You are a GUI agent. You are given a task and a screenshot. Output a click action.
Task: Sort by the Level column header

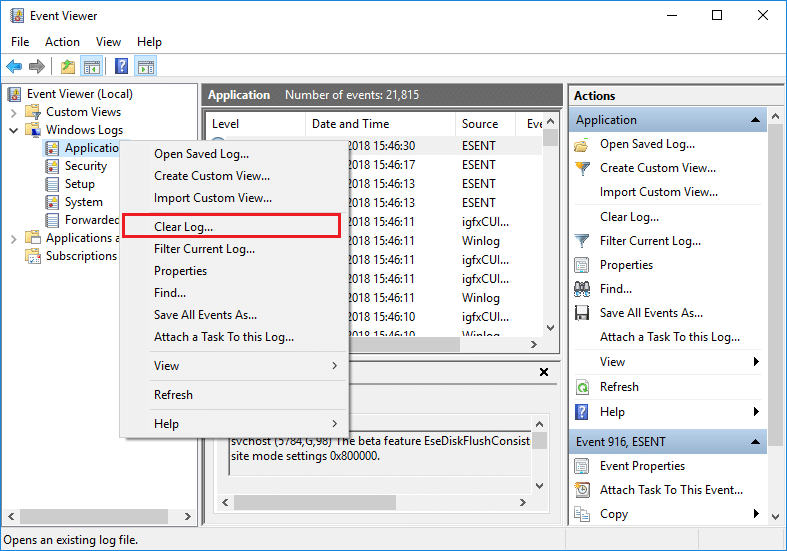tap(255, 124)
